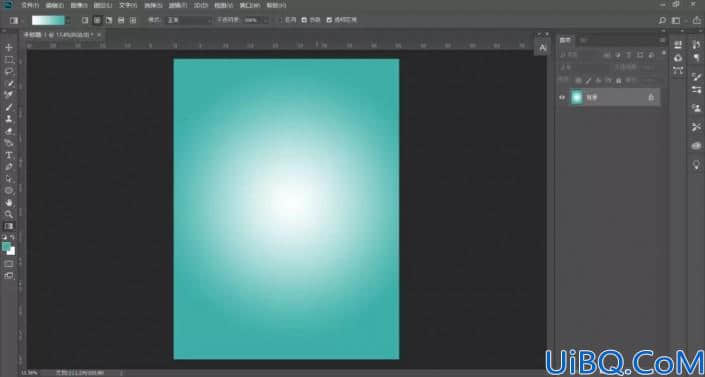The width and height of the screenshot is (705, 377).
Task: Open the opacity slider arrow in options bar
Action: click(x=266, y=20)
